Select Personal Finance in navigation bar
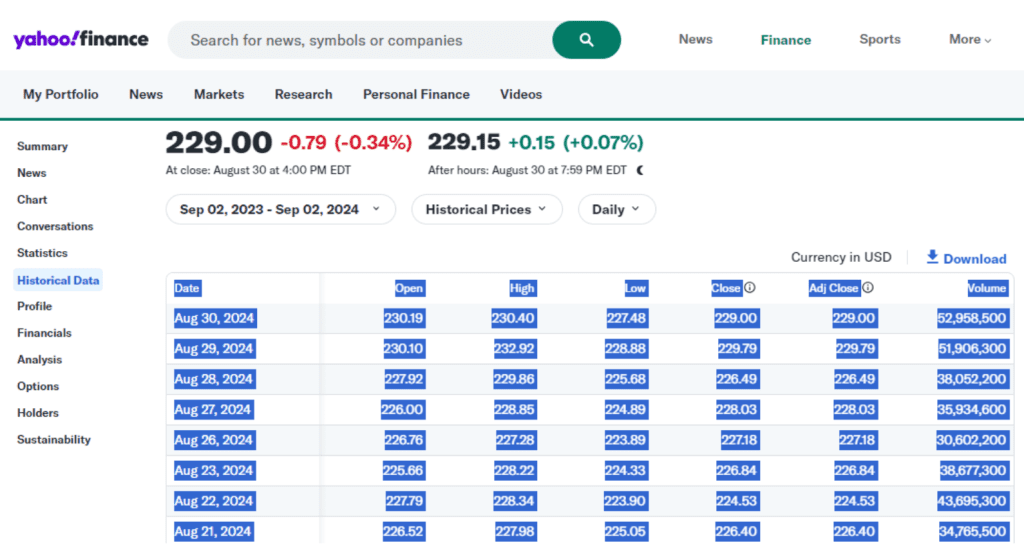1024x560 pixels. pos(416,94)
